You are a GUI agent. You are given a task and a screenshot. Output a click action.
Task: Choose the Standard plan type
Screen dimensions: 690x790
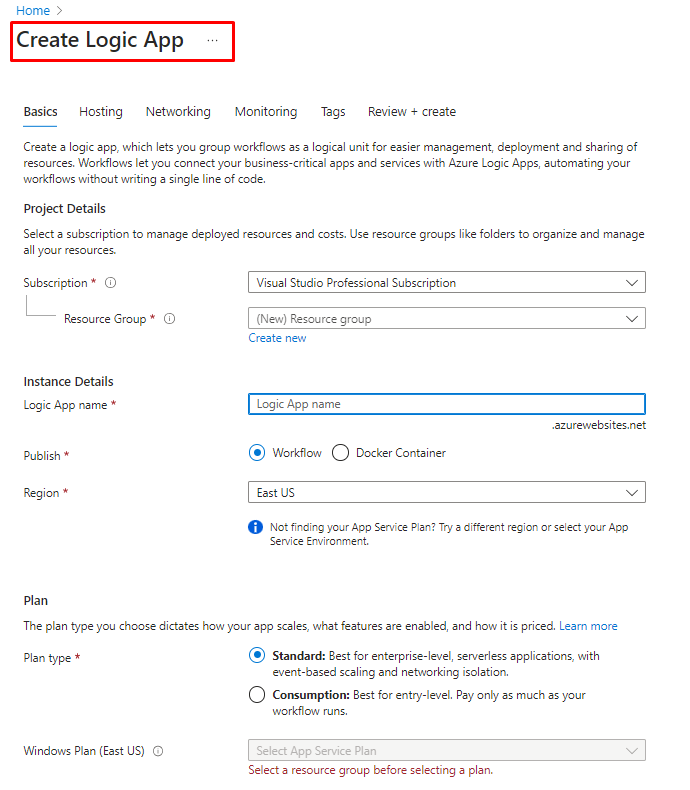(257, 657)
